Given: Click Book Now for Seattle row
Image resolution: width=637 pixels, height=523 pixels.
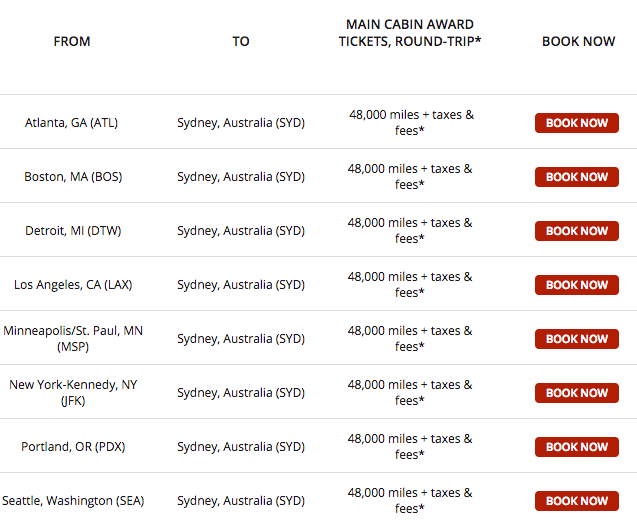Looking at the screenshot, I should tap(576, 501).
